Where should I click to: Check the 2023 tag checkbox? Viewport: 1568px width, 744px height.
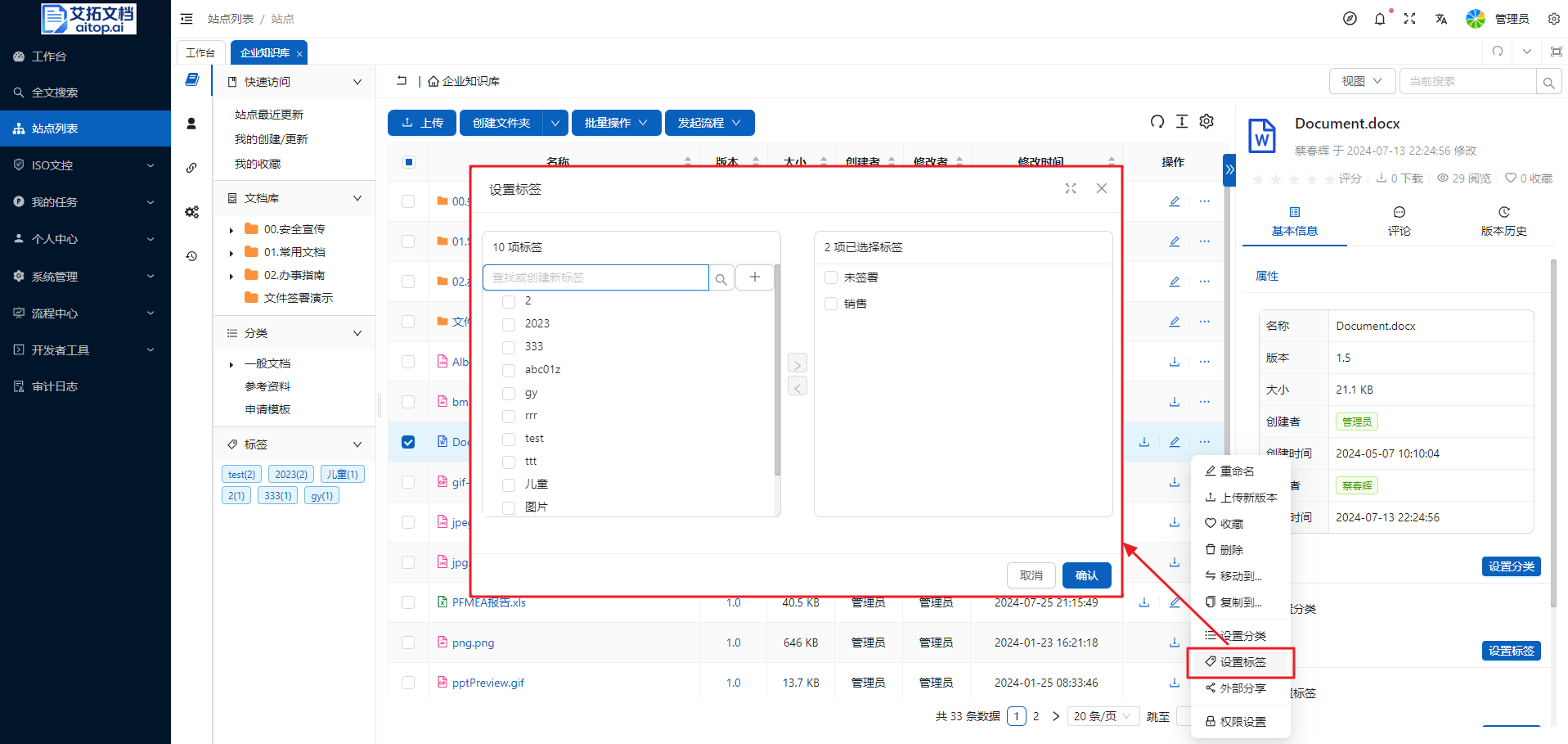click(509, 324)
